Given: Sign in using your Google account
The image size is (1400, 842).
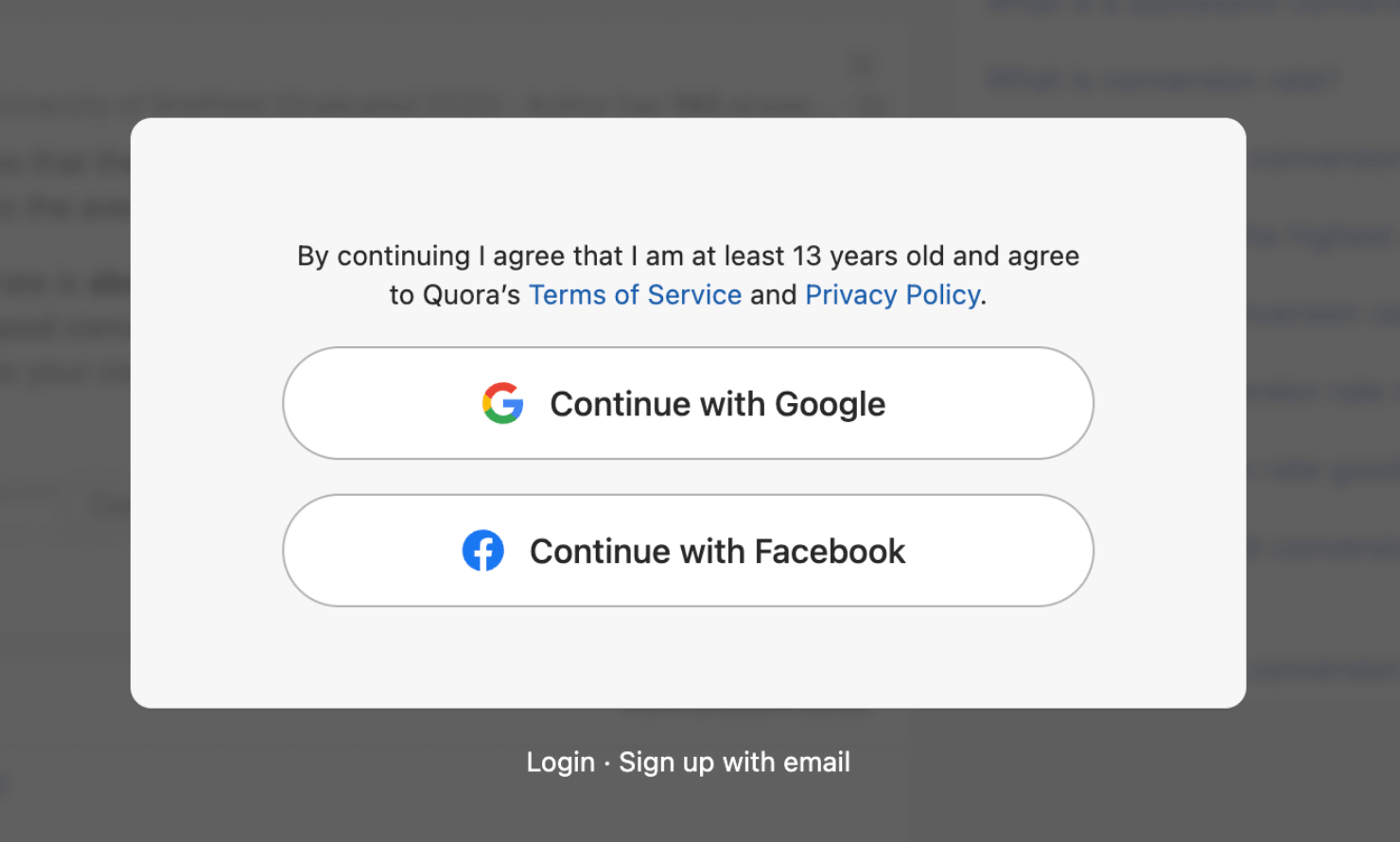Looking at the screenshot, I should (x=689, y=403).
